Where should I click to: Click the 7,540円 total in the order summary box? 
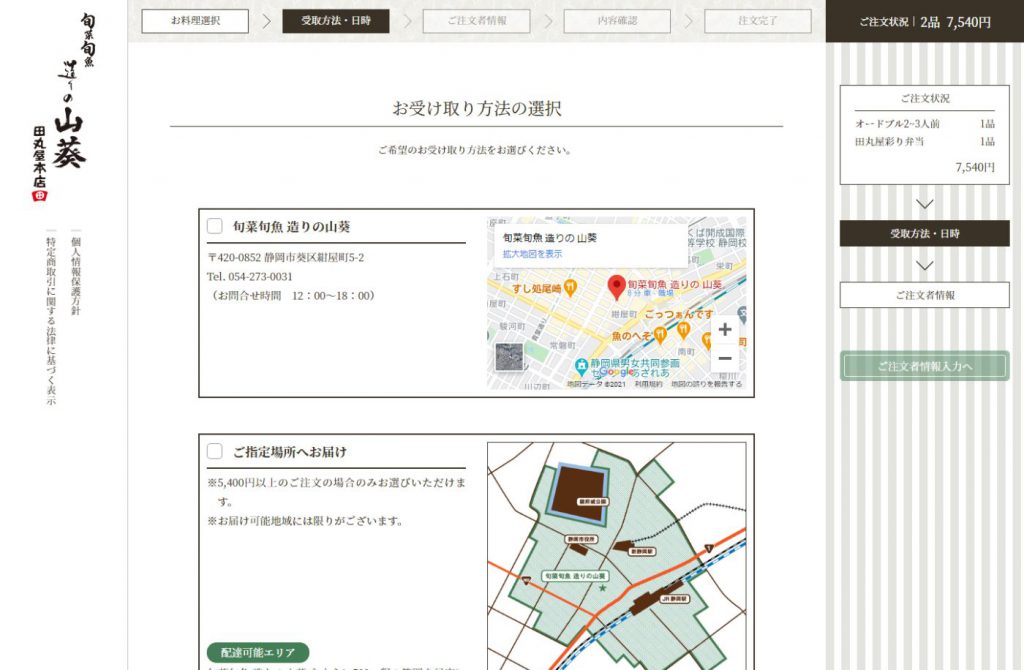pyautogui.click(x=975, y=167)
